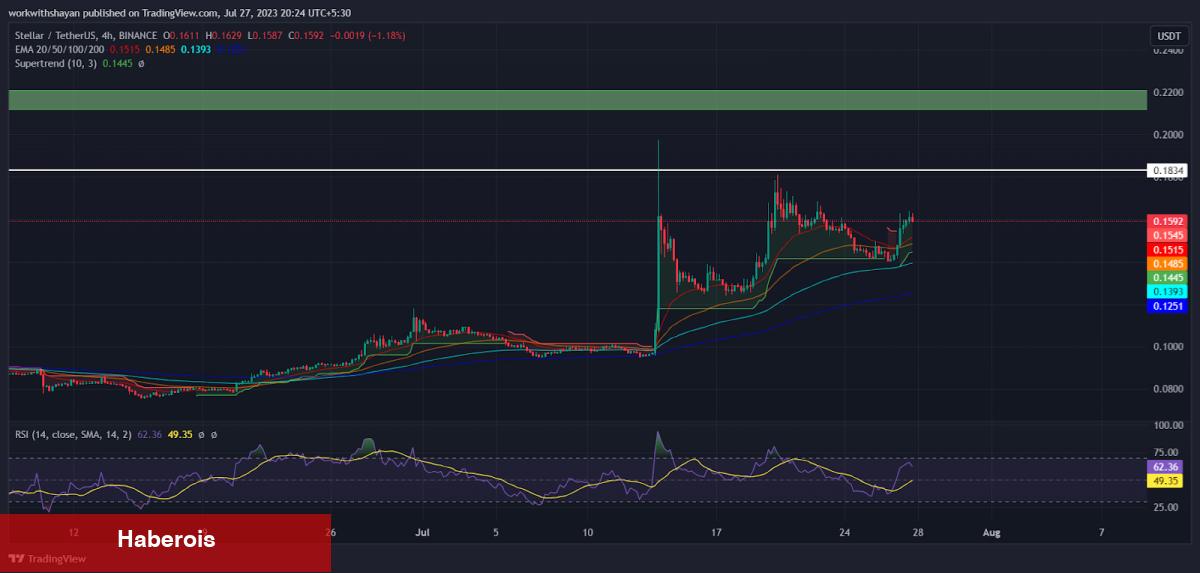
Task: Click the '10' date axis label
Action: (587, 532)
